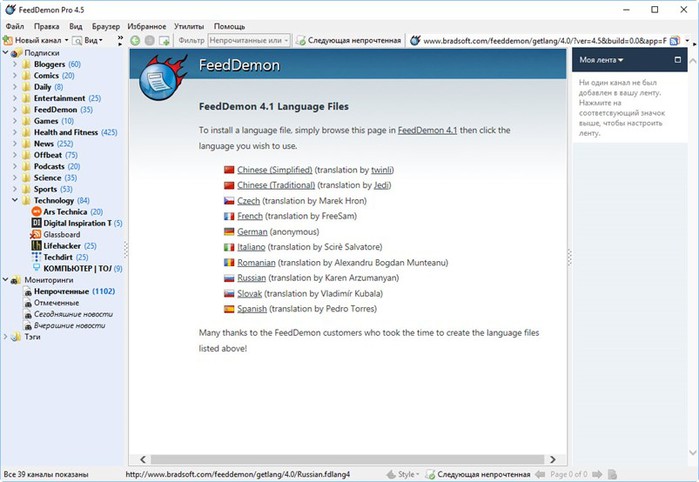699x482 pixels.
Task: Collapse the Подписки tree root
Action: click(x=6, y=53)
